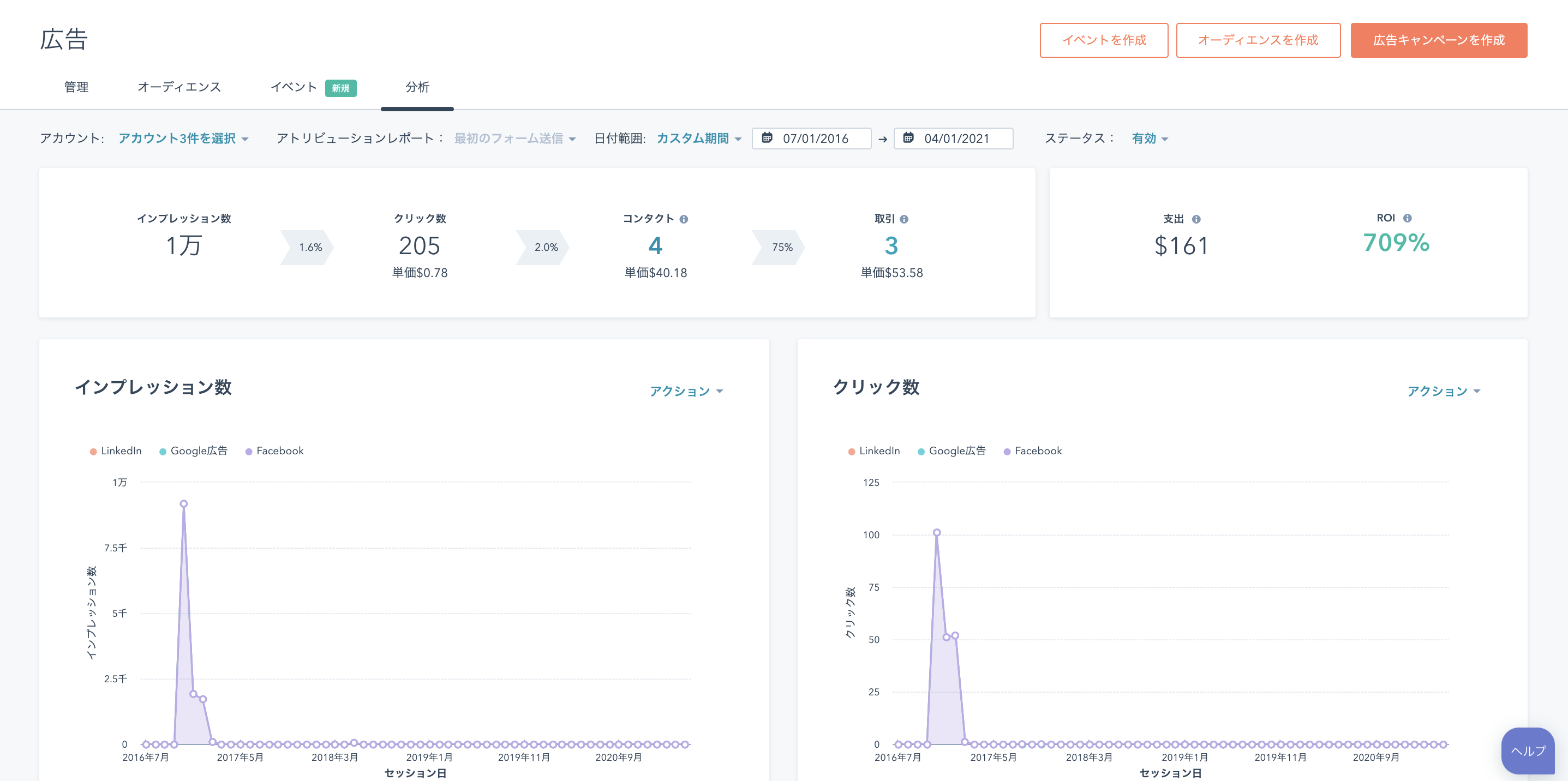Click the 75% conversion rate arrow
Viewport: 1568px width, 781px height.
[779, 247]
